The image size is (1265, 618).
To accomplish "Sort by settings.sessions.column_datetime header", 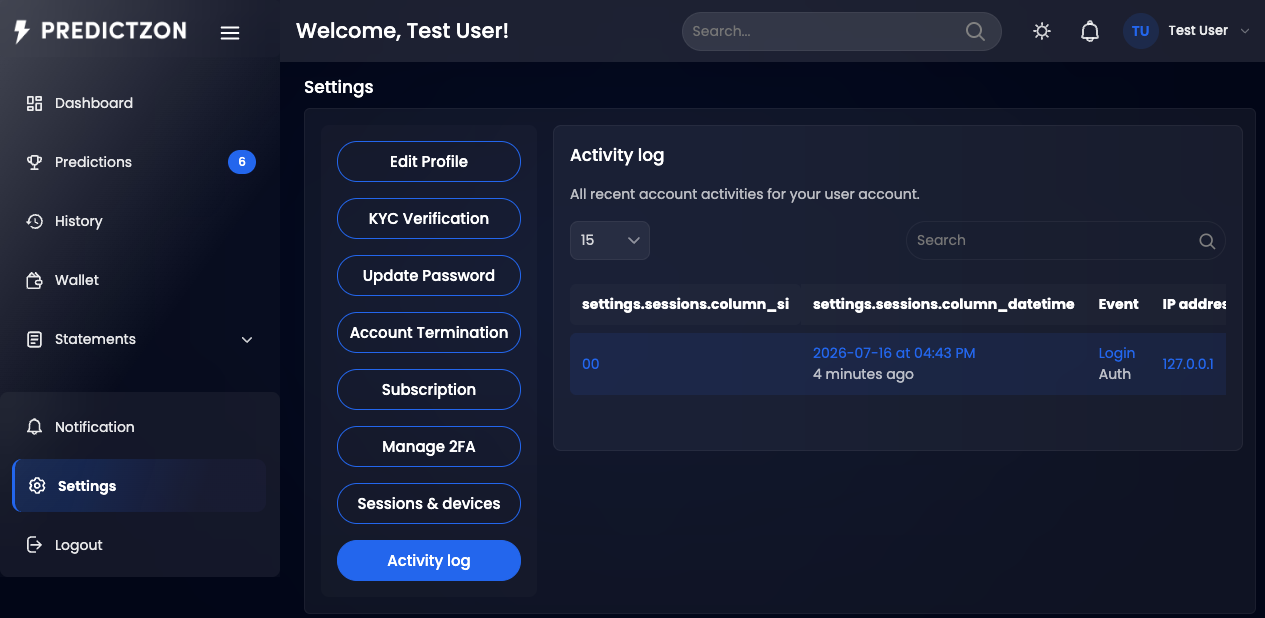I will [944, 304].
